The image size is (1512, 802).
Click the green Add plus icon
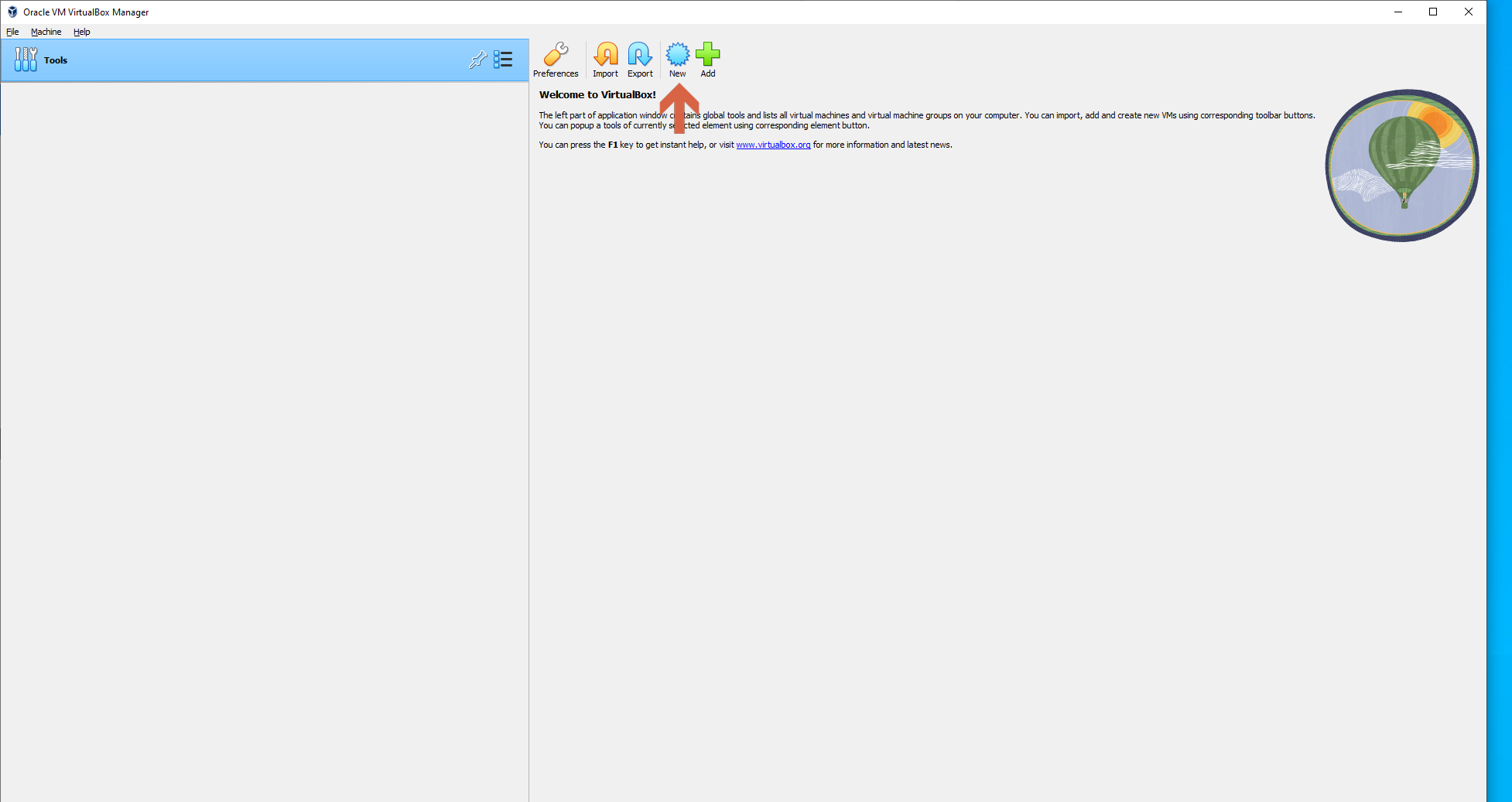(707, 55)
